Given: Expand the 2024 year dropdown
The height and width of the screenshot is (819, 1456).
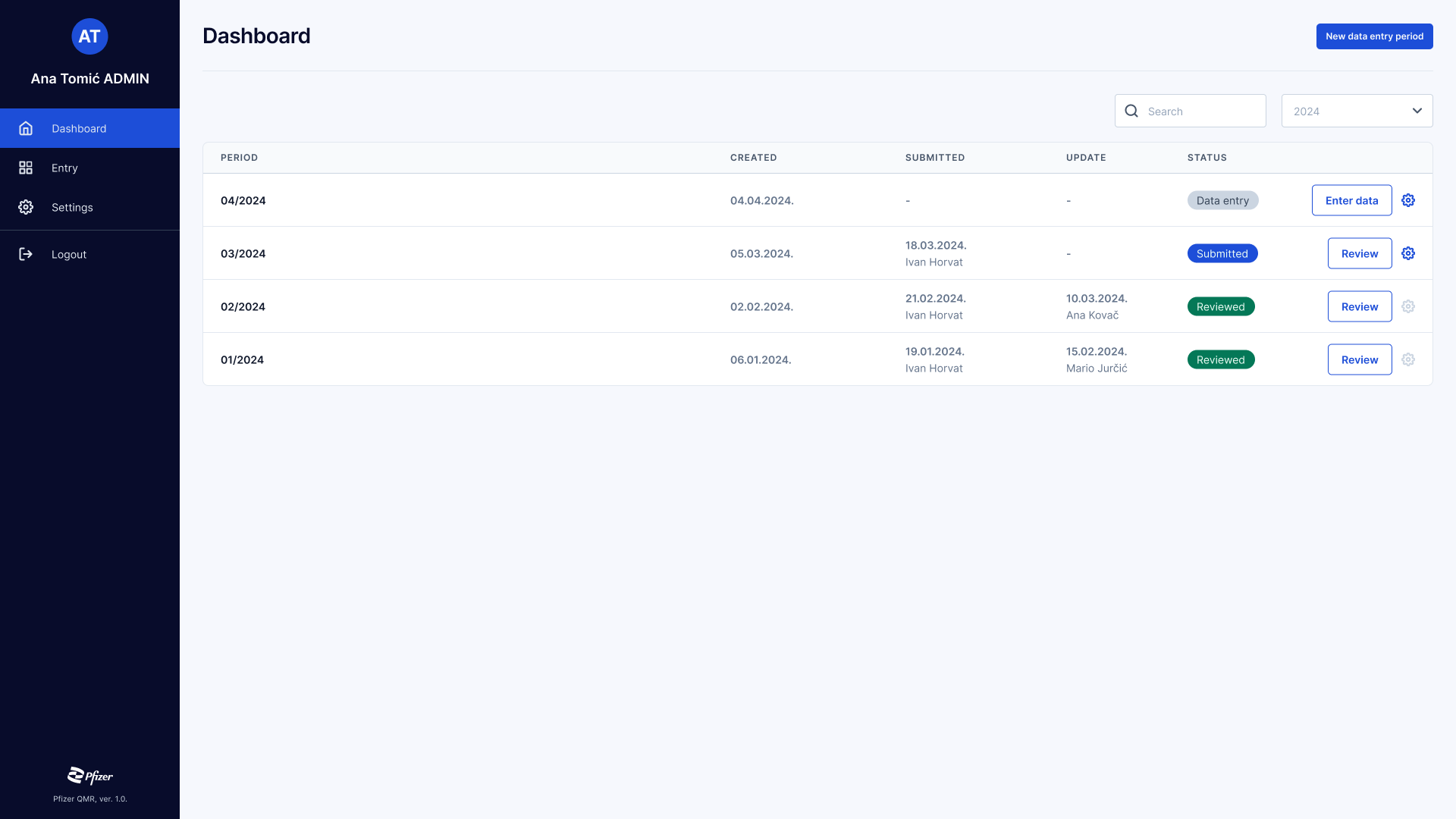Looking at the screenshot, I should (x=1357, y=111).
